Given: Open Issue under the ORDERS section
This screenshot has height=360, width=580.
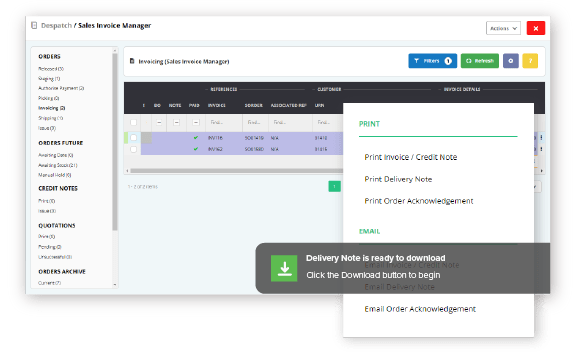Looking at the screenshot, I should (47, 128).
